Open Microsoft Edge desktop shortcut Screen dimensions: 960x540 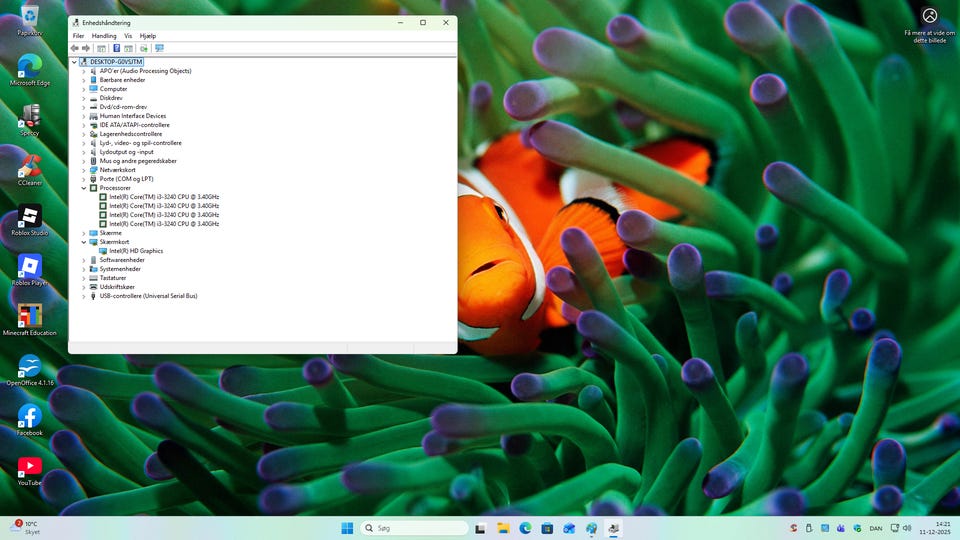click(x=29, y=69)
